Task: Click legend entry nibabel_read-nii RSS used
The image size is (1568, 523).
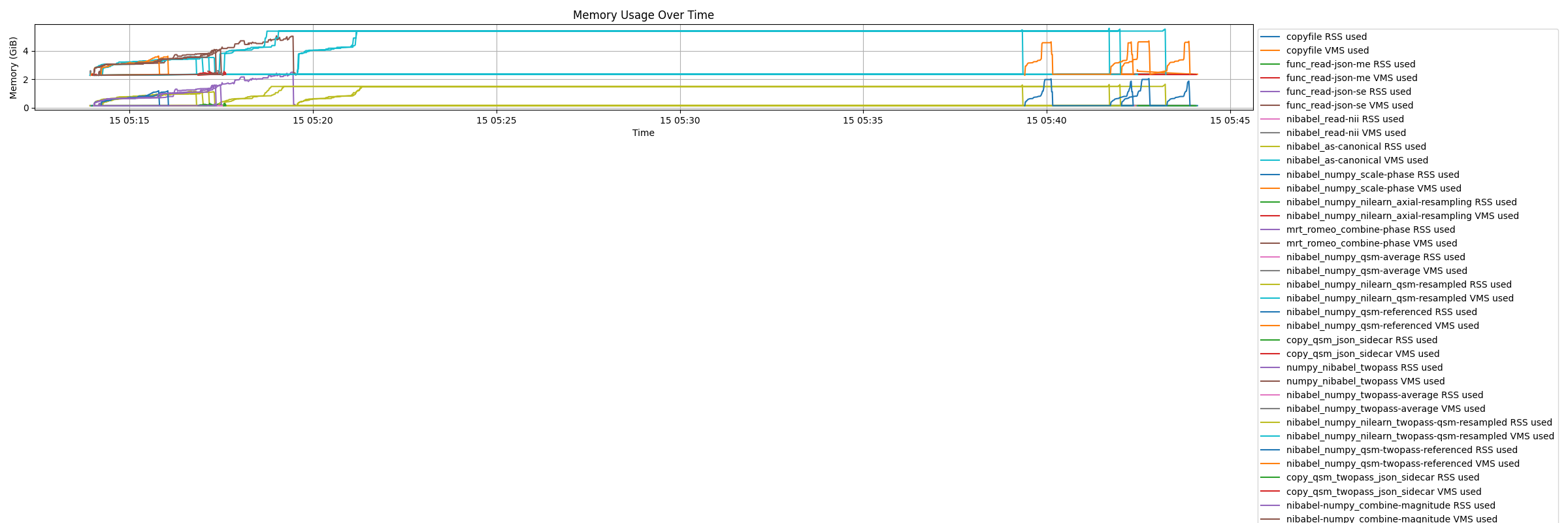Action: tap(1332, 120)
